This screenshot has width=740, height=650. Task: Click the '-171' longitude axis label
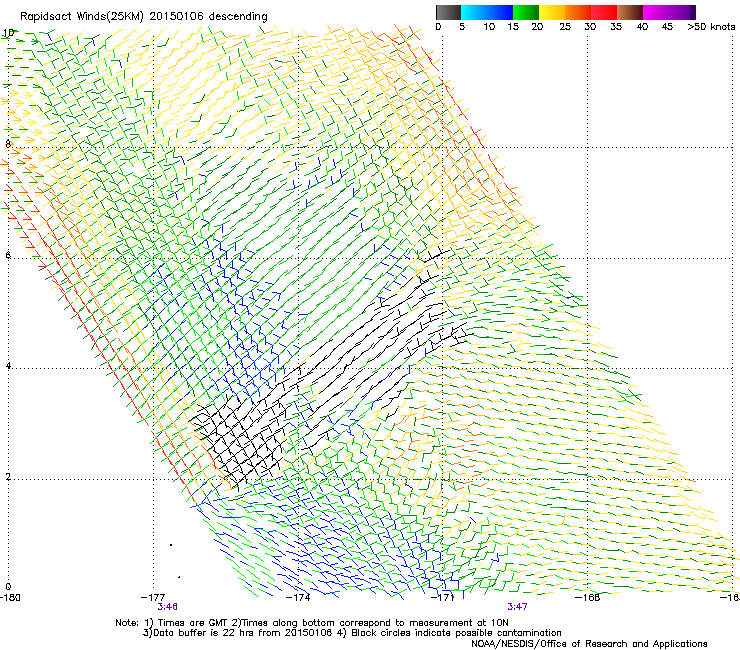(442, 598)
